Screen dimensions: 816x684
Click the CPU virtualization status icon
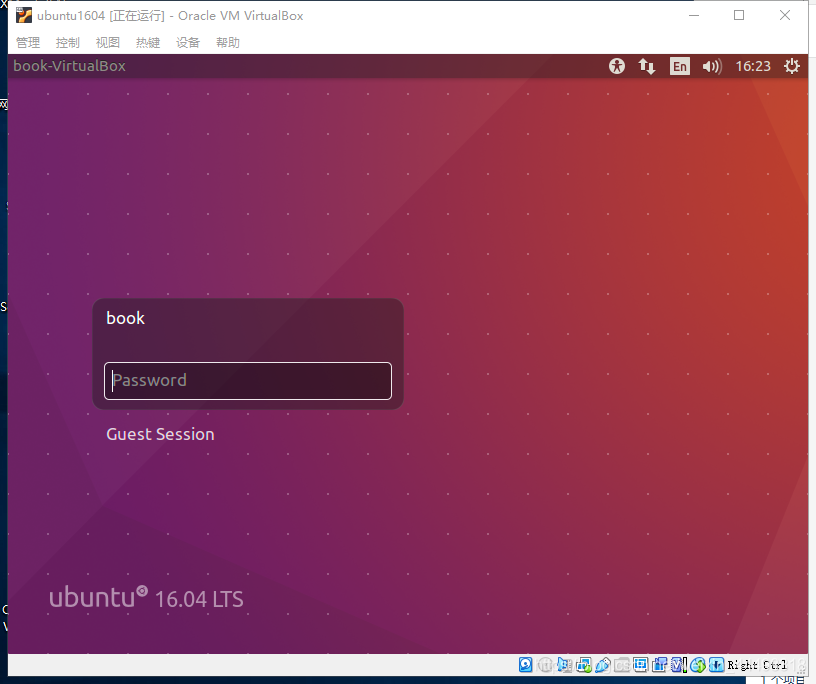pyautogui.click(x=679, y=665)
